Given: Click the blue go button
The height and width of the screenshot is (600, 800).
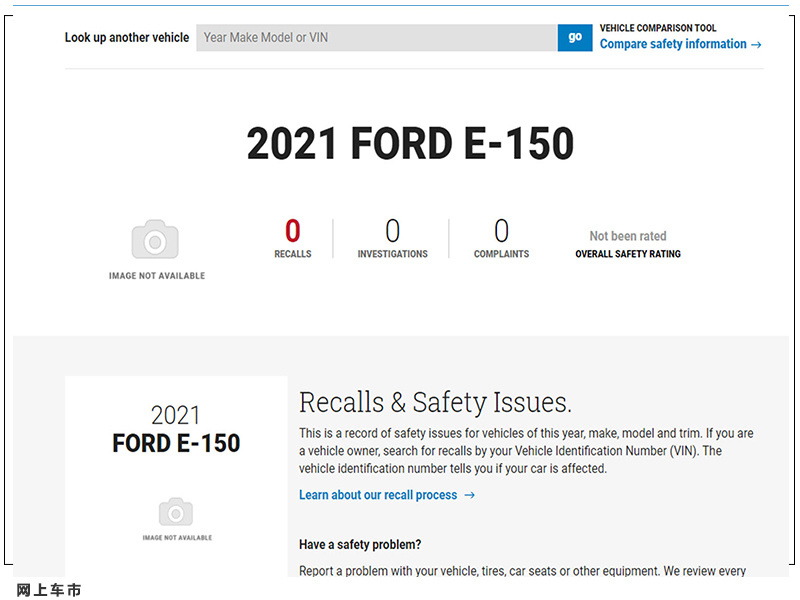Looking at the screenshot, I should coord(574,38).
